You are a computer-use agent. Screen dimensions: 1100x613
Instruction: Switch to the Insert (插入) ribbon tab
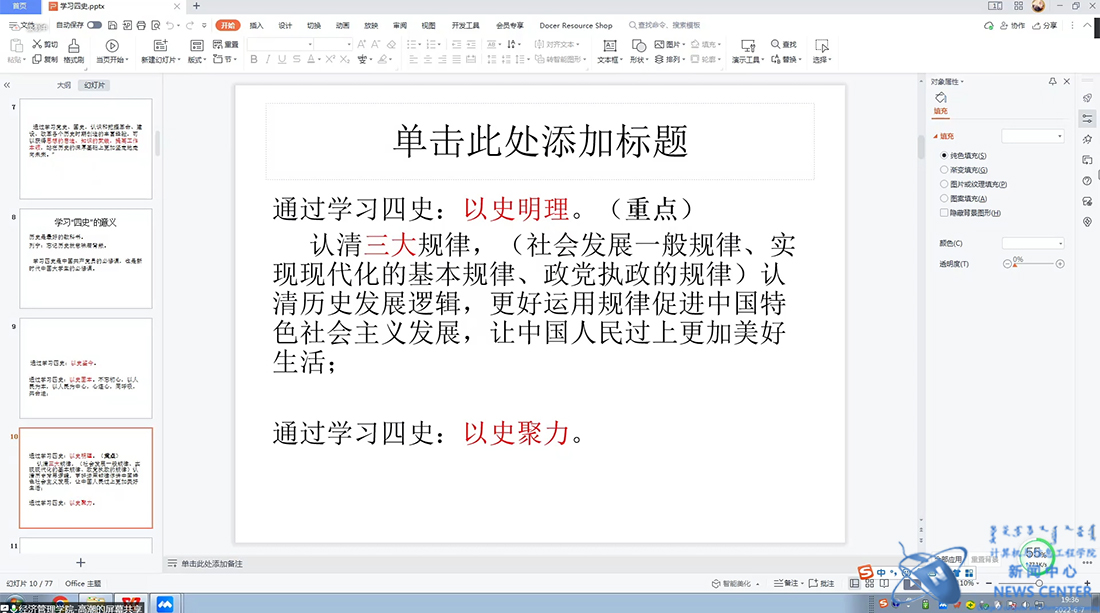(x=257, y=25)
